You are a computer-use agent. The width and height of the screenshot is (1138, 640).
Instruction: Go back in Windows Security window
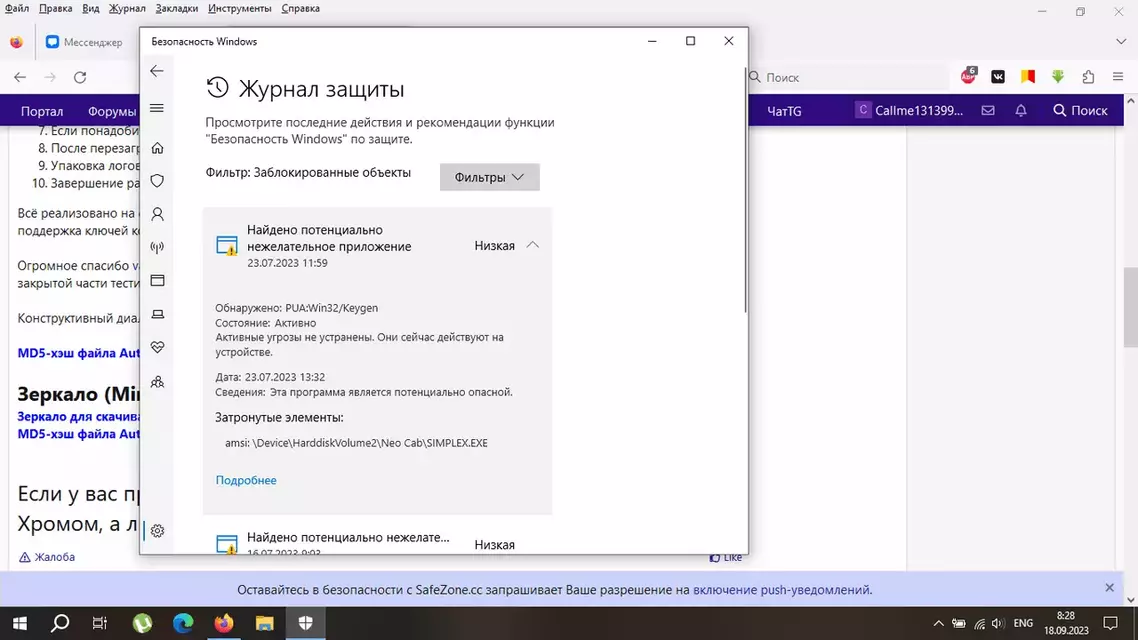tap(157, 71)
